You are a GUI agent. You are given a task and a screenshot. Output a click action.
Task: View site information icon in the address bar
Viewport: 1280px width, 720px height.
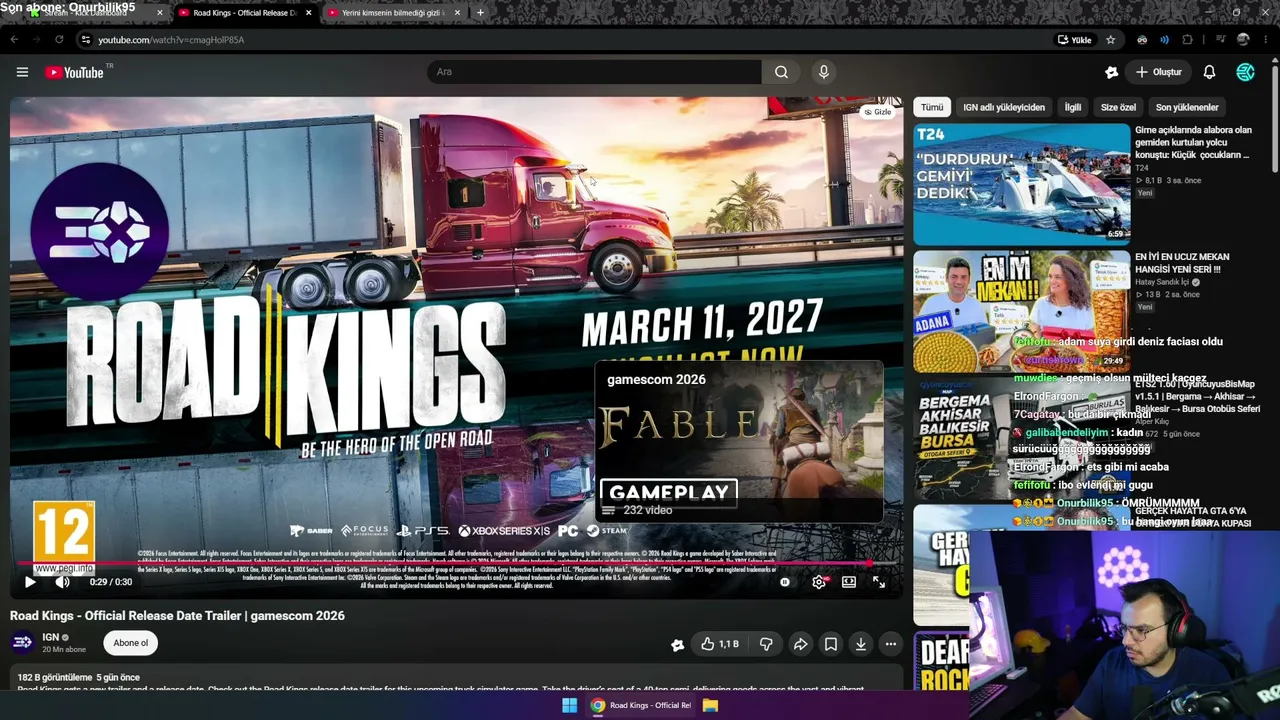point(86,40)
